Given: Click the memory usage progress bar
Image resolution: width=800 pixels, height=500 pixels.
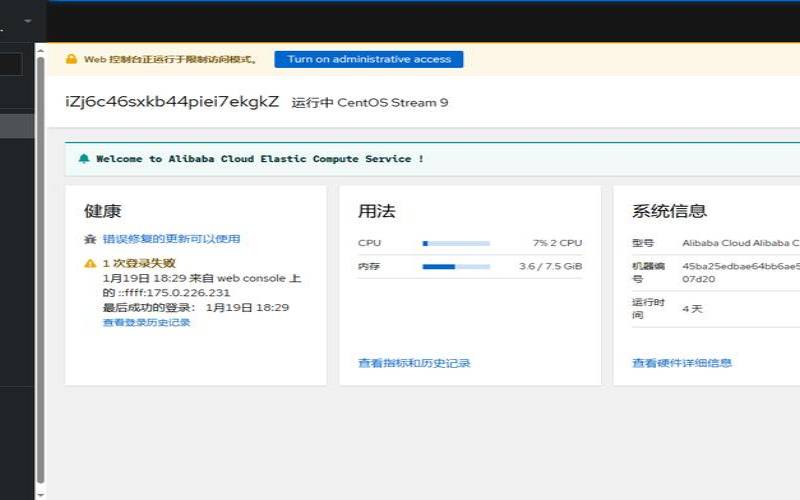Looking at the screenshot, I should click(456, 266).
